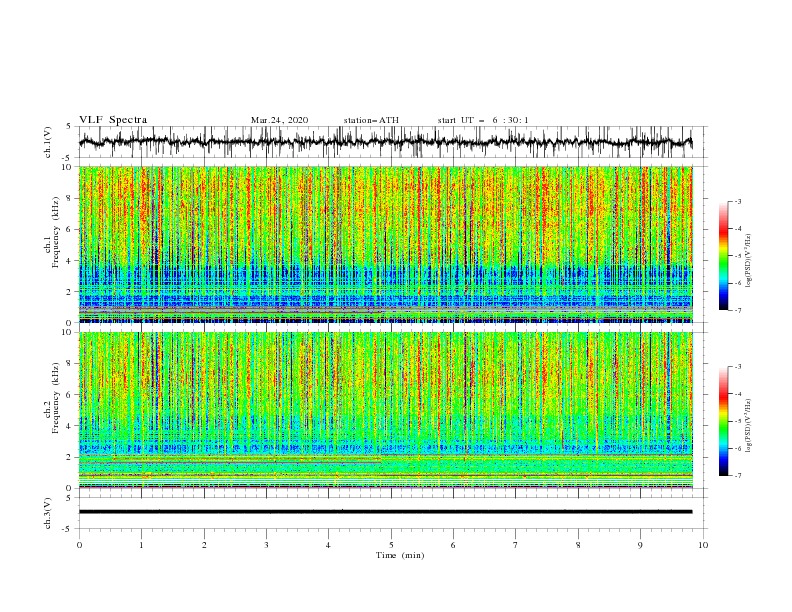Click the "ch.1(V)" vertical axis label
This screenshot has height=612, width=792.
click(48, 142)
